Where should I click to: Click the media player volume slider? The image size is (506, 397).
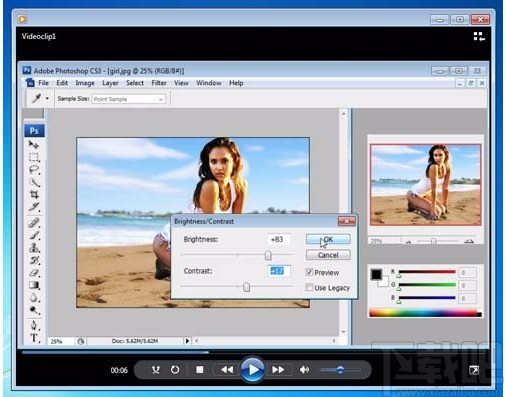[x=340, y=370]
